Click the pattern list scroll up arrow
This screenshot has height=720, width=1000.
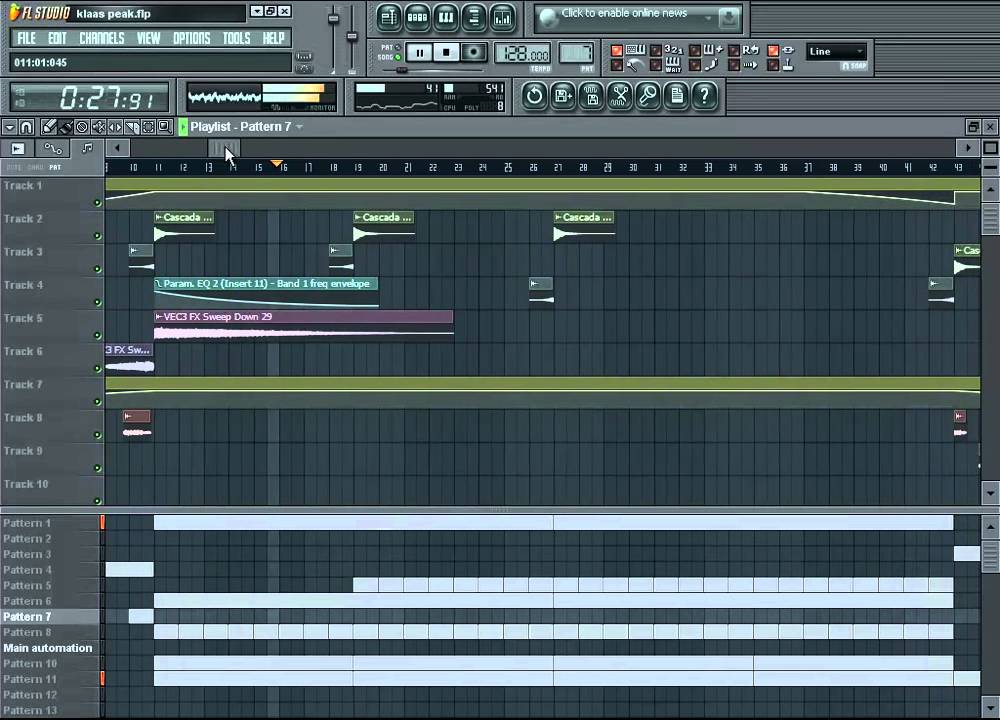pyautogui.click(x=990, y=527)
